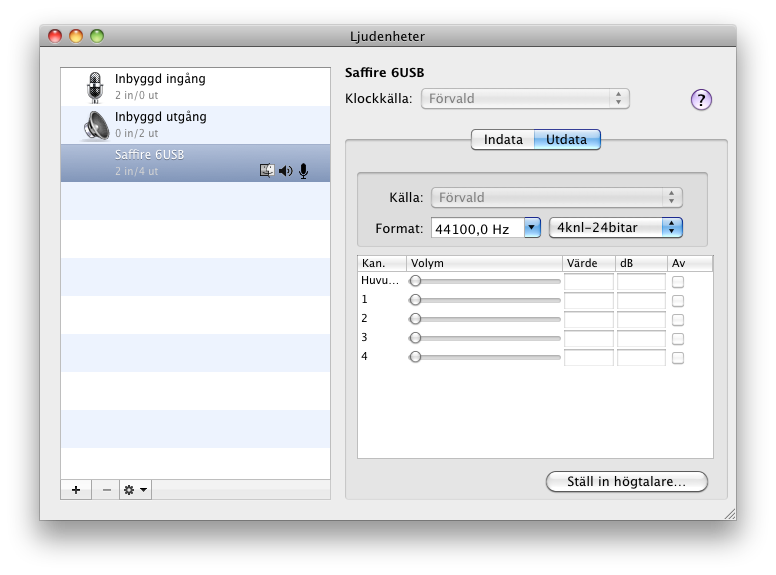Open the gear action menu below device list
This screenshot has width=776, height=575.
coord(135,490)
